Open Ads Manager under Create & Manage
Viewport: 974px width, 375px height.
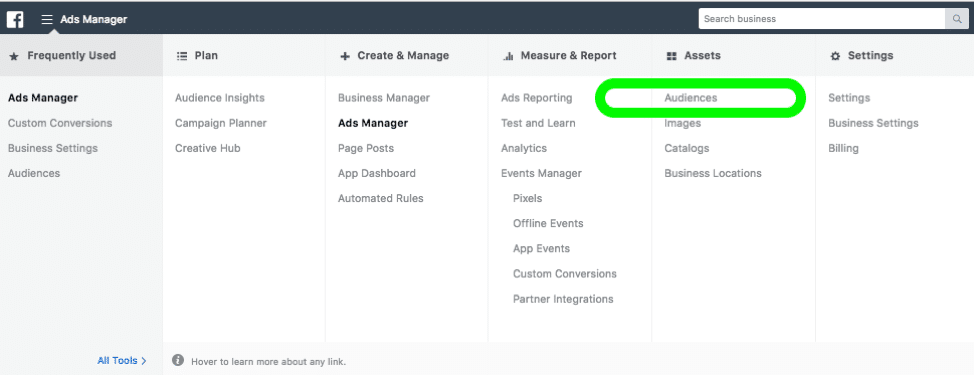[373, 123]
